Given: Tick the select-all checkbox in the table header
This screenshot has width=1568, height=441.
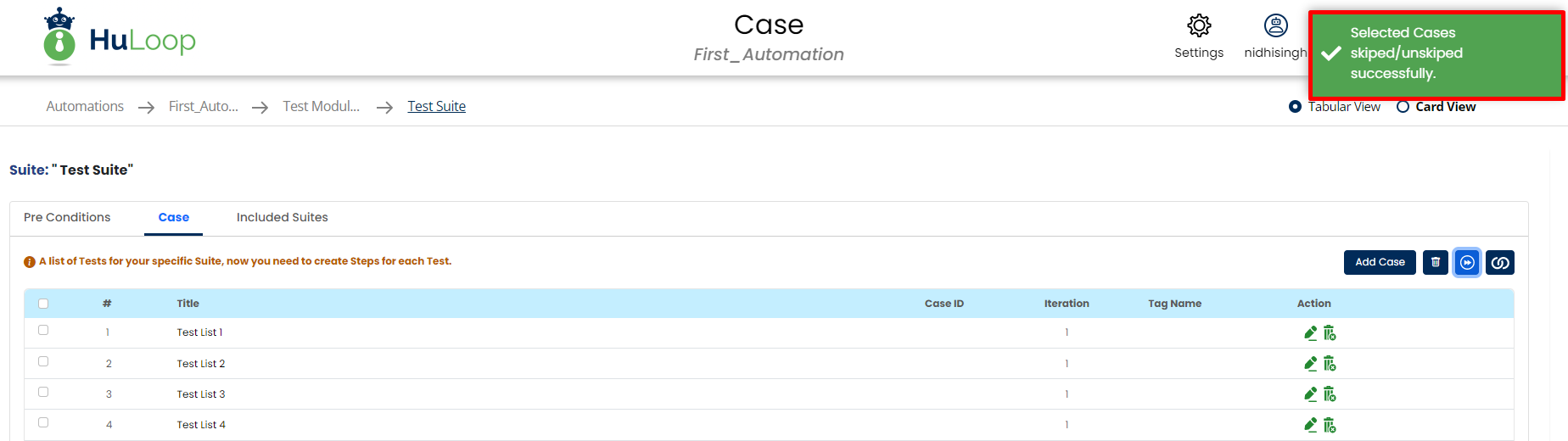Looking at the screenshot, I should coord(43,304).
